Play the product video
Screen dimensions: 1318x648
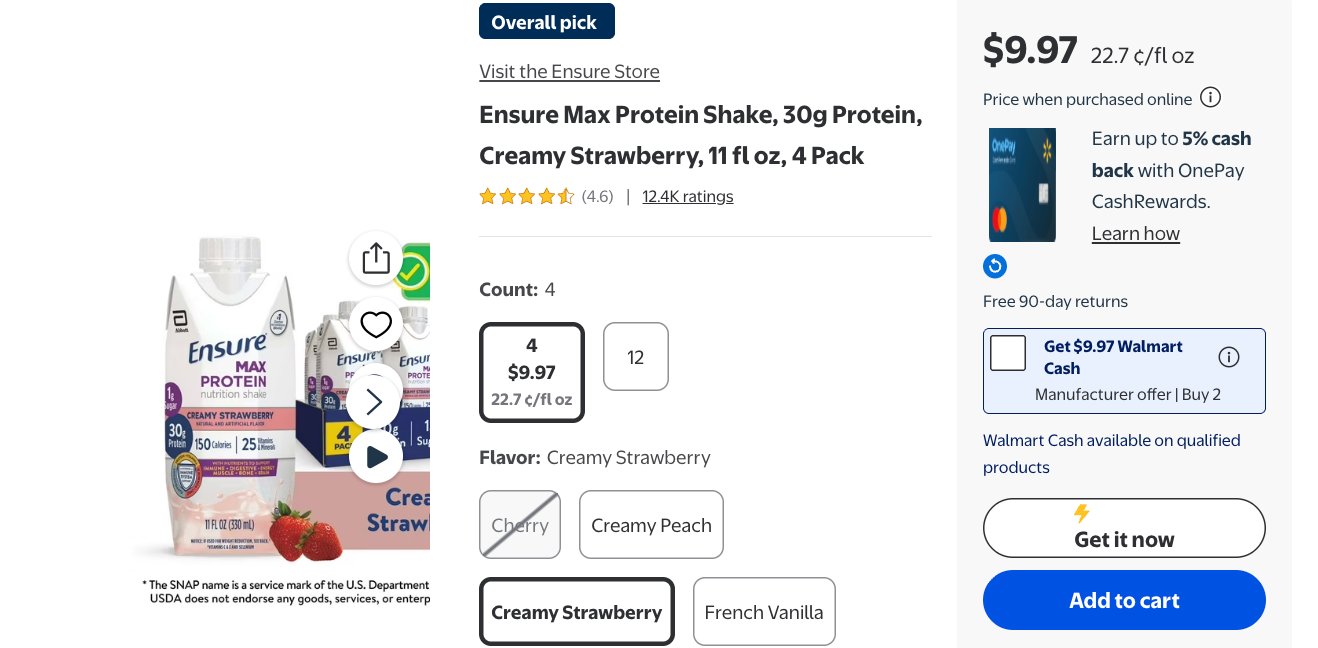(x=375, y=456)
